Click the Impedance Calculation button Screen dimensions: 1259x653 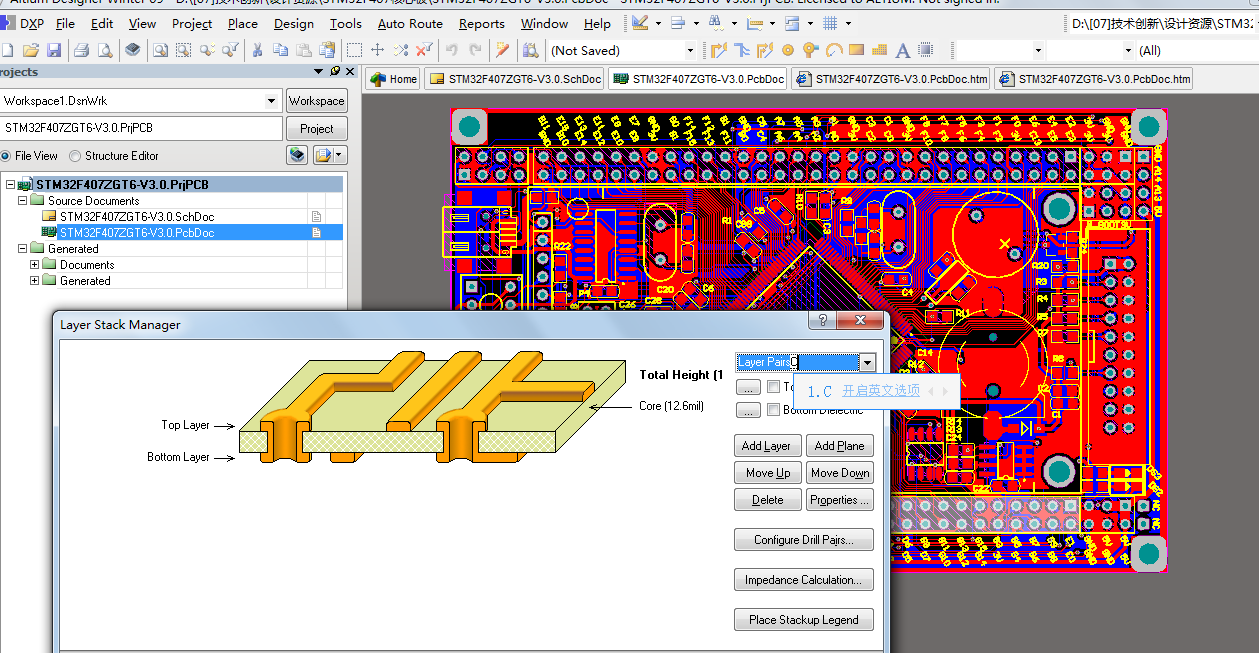804,580
